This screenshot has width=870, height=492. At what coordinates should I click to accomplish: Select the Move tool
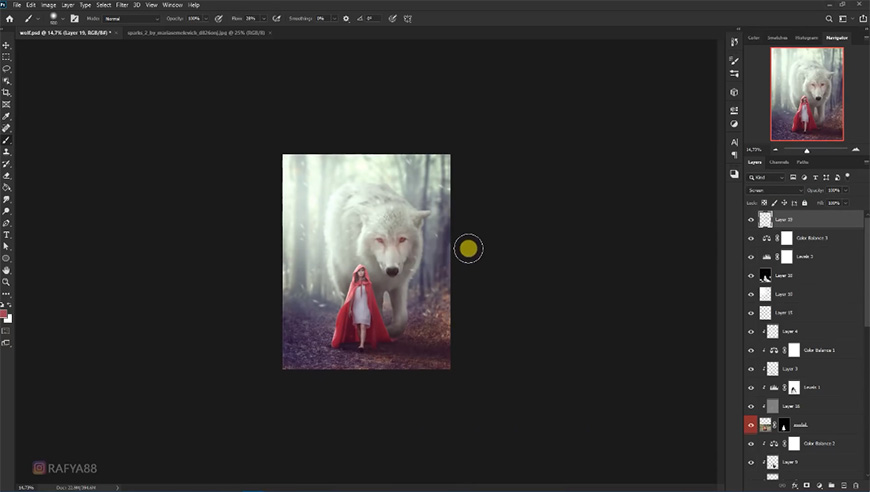[x=6, y=45]
